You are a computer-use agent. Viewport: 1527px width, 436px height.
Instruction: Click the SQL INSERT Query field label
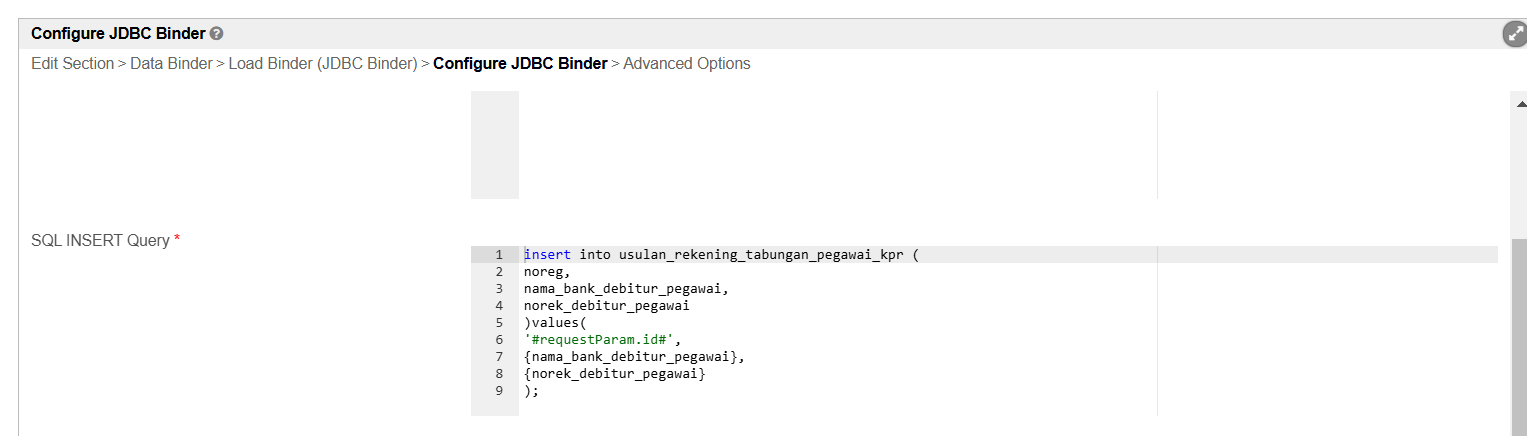101,241
